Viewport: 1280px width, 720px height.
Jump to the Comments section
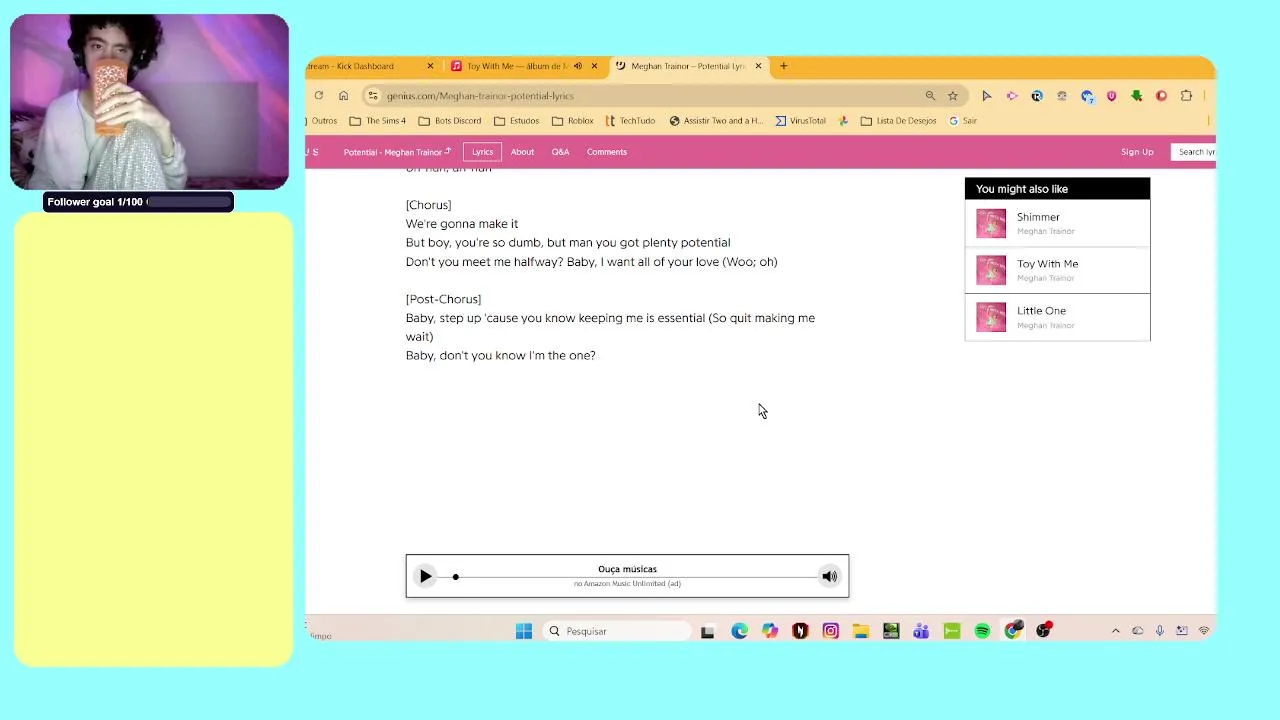point(607,152)
